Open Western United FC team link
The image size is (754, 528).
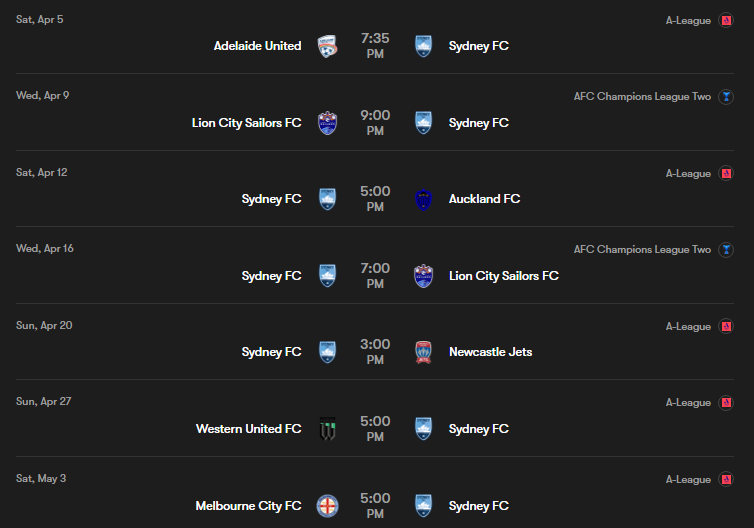coord(249,429)
